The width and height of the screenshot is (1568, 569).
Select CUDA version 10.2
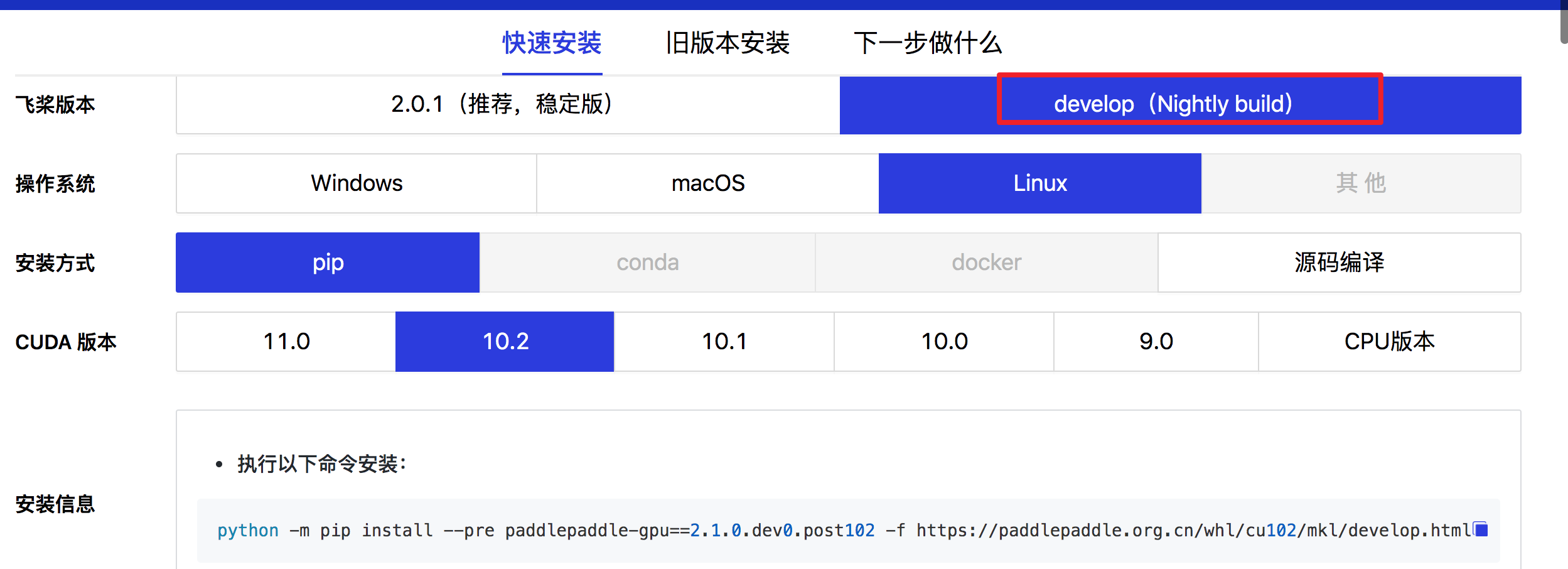(505, 341)
